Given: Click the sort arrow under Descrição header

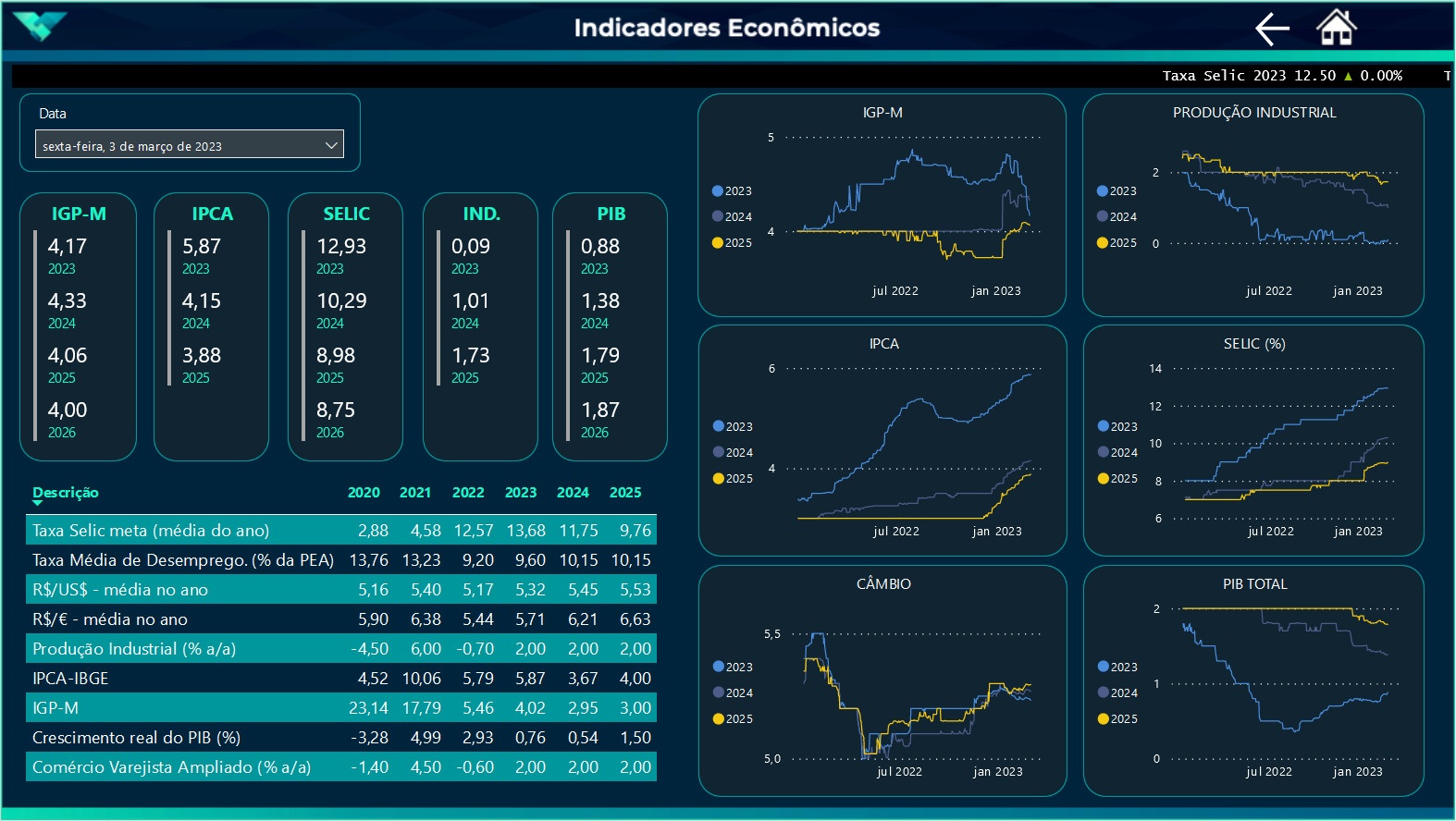Looking at the screenshot, I should click(38, 504).
